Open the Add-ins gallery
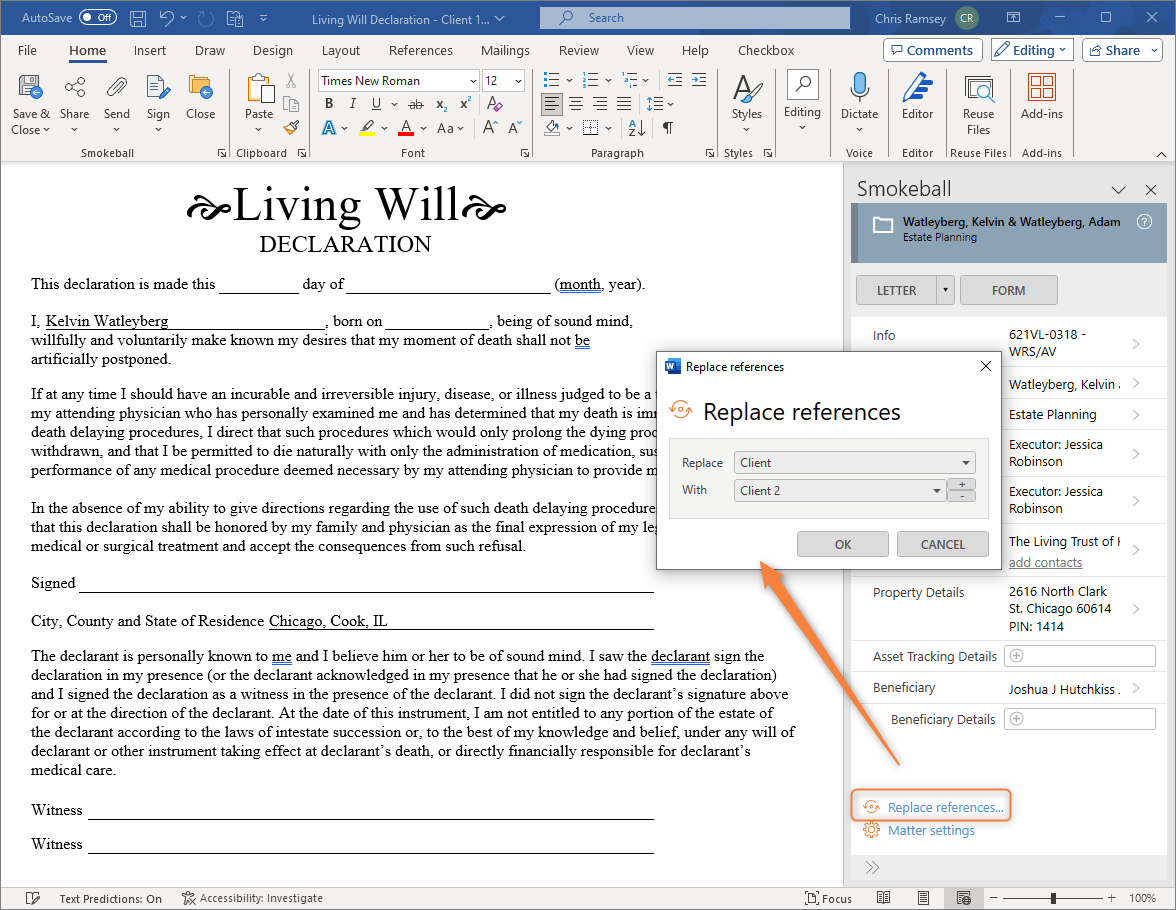Image resolution: width=1176 pixels, height=910 pixels. click(1042, 87)
